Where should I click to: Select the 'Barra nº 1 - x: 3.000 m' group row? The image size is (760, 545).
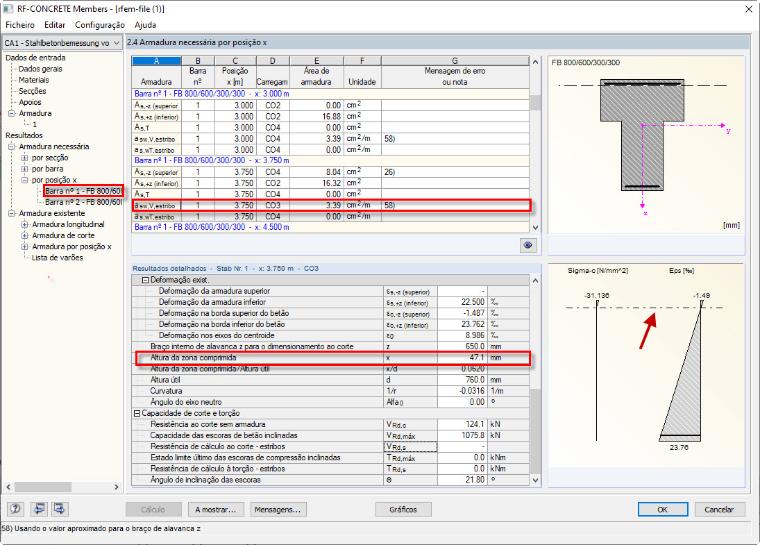pyautogui.click(x=330, y=94)
